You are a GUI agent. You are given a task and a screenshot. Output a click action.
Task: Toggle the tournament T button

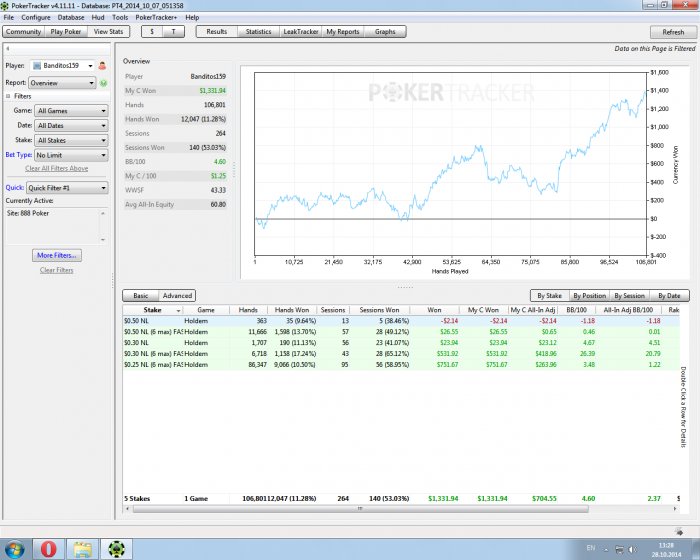pyautogui.click(x=174, y=32)
